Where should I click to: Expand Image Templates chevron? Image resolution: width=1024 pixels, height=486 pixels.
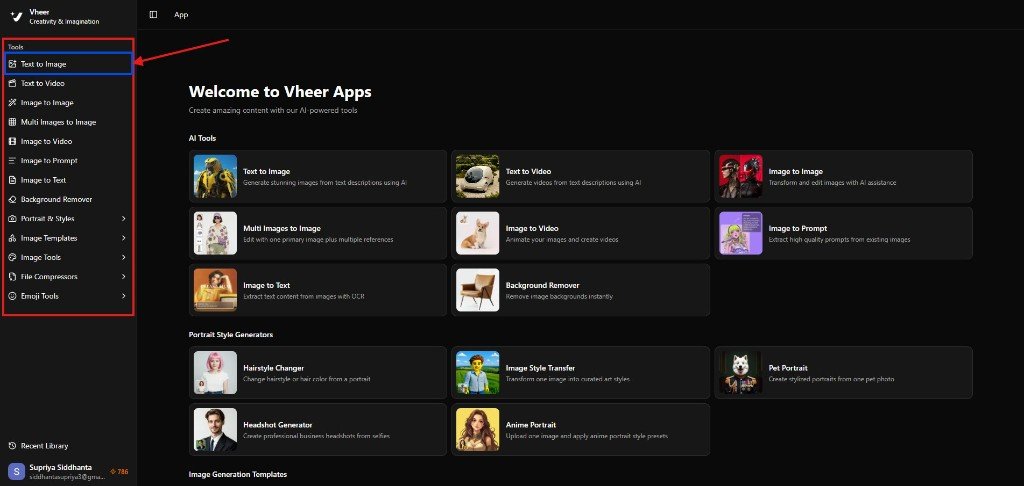pyautogui.click(x=123, y=238)
